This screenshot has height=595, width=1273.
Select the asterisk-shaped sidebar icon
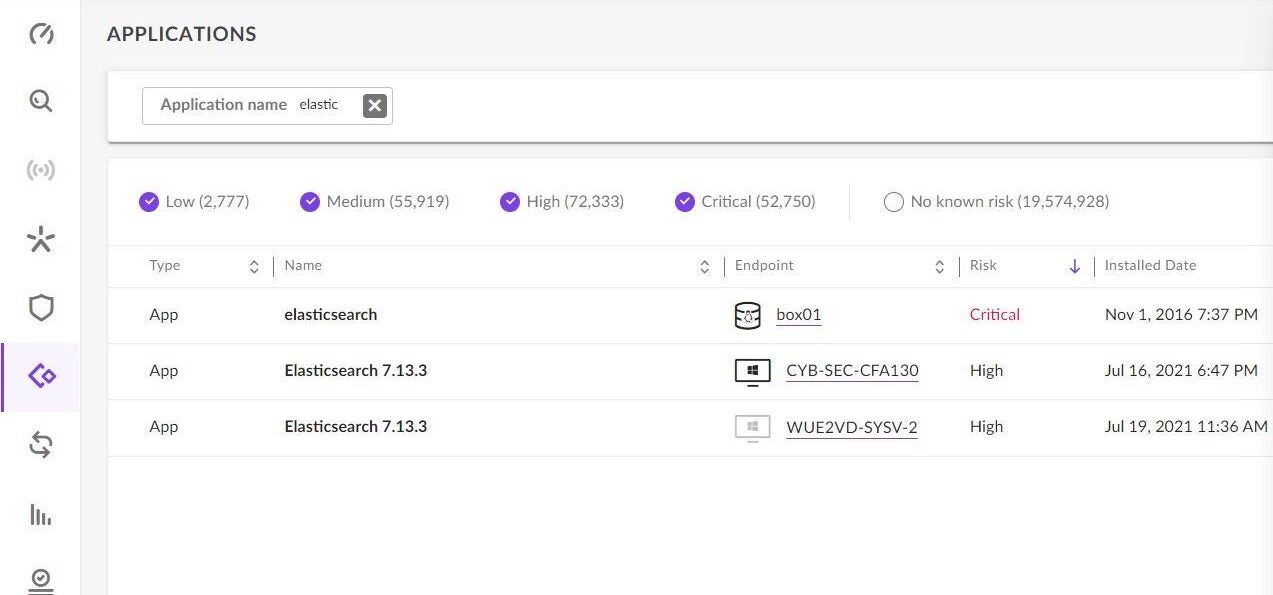pos(41,239)
